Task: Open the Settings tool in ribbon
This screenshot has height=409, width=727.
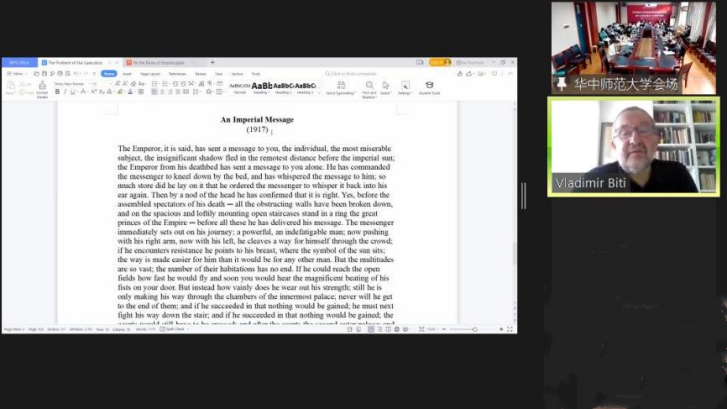Action: pyautogui.click(x=405, y=88)
